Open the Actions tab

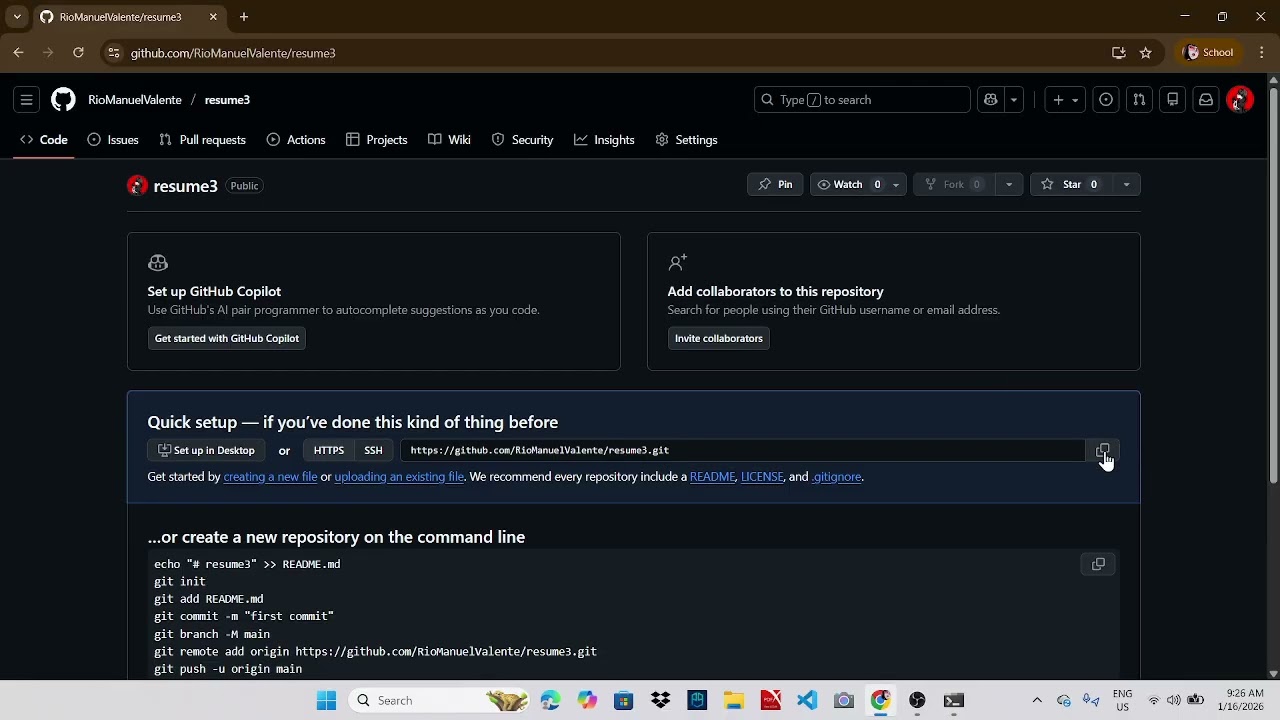[x=296, y=140]
